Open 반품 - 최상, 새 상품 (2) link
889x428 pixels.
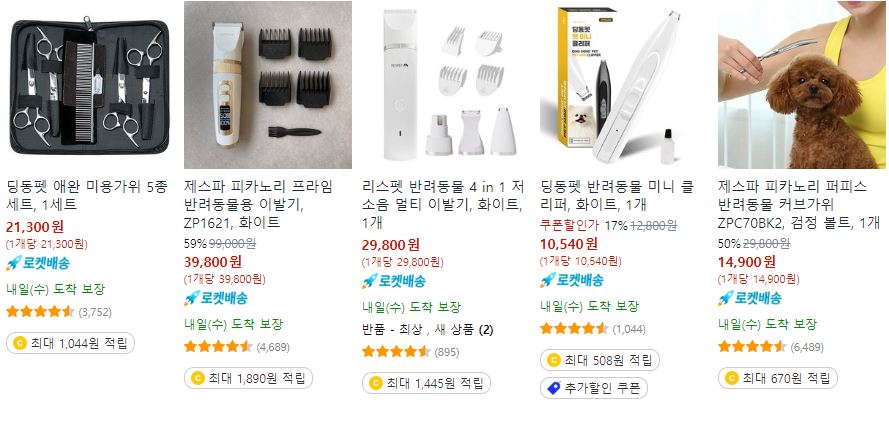click(428, 329)
